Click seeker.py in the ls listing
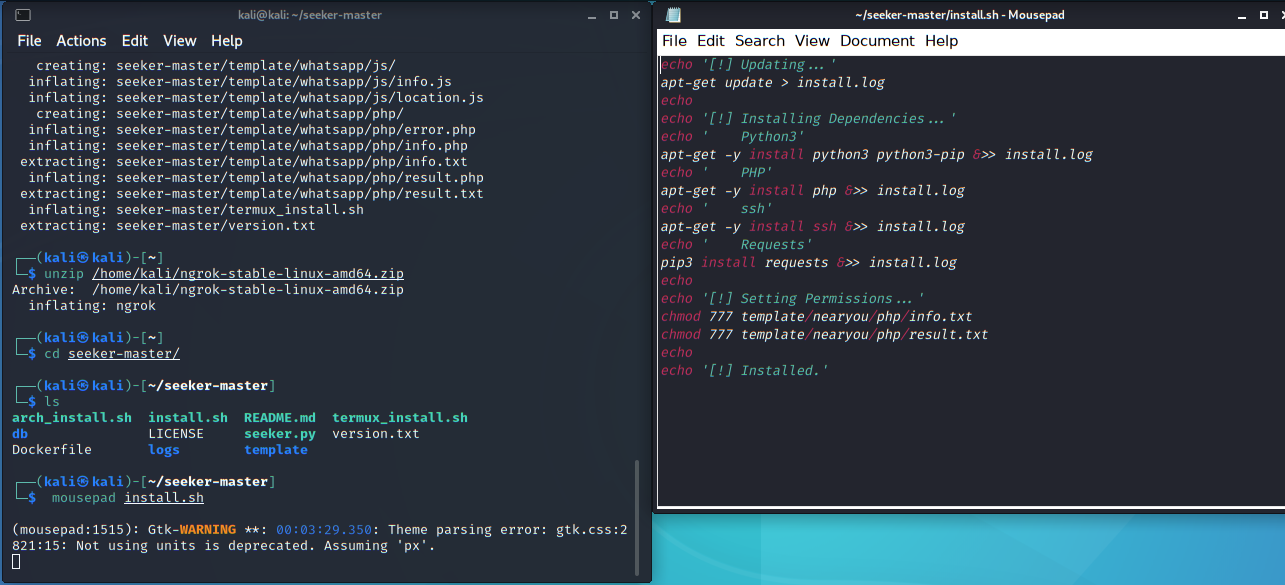1285x585 pixels. 280,433
